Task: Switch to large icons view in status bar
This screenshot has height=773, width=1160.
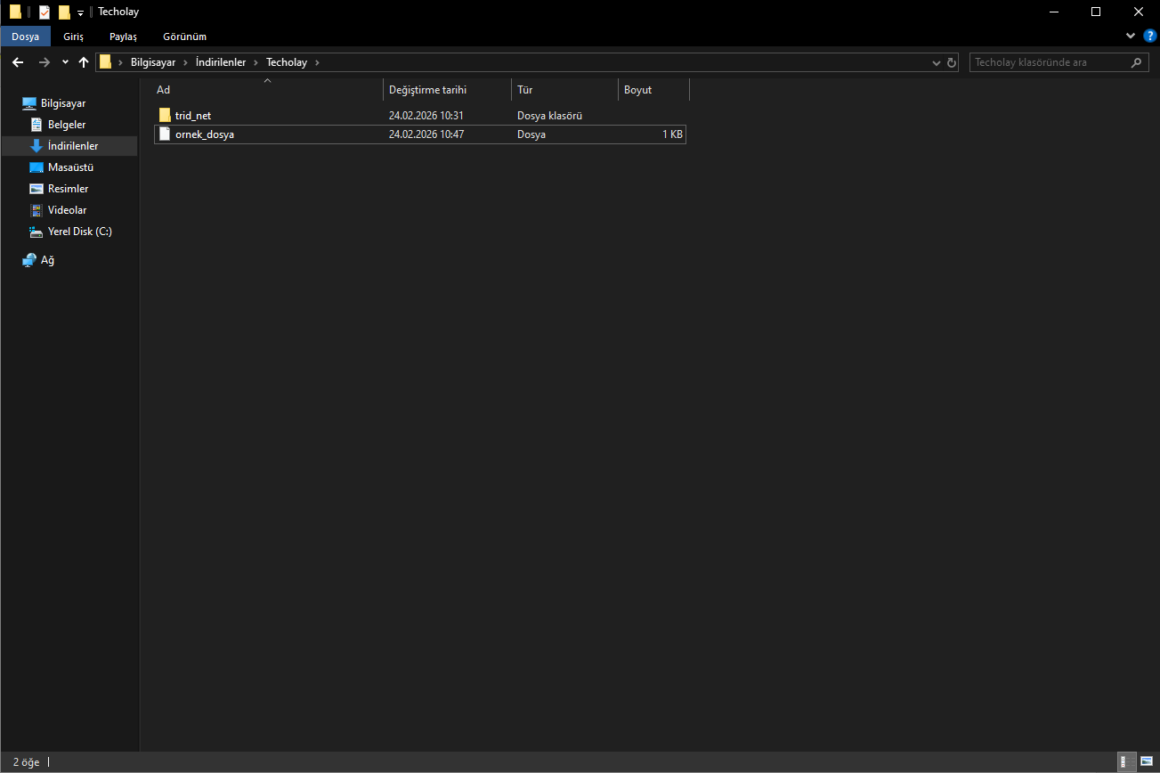Action: pyautogui.click(x=1146, y=762)
